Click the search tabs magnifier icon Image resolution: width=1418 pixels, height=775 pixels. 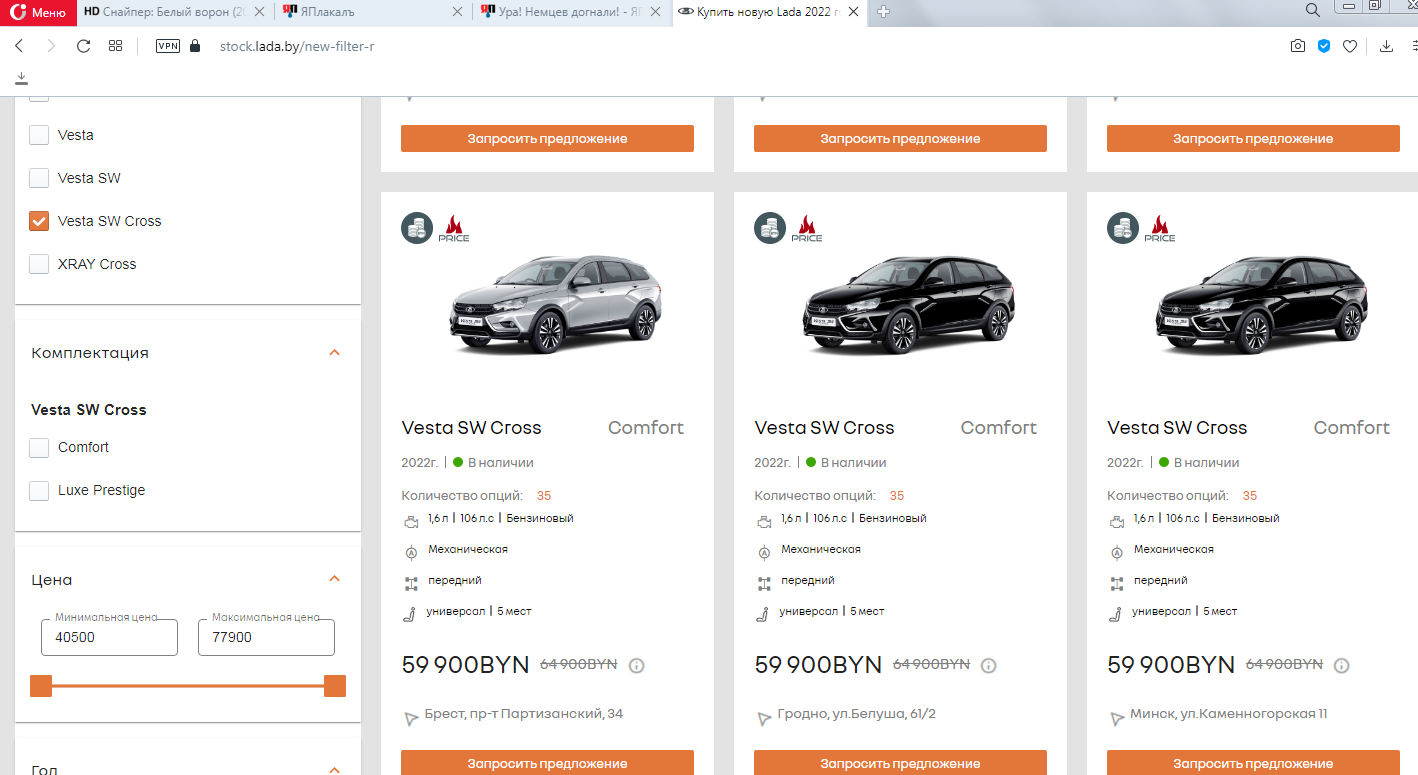[x=1313, y=10]
